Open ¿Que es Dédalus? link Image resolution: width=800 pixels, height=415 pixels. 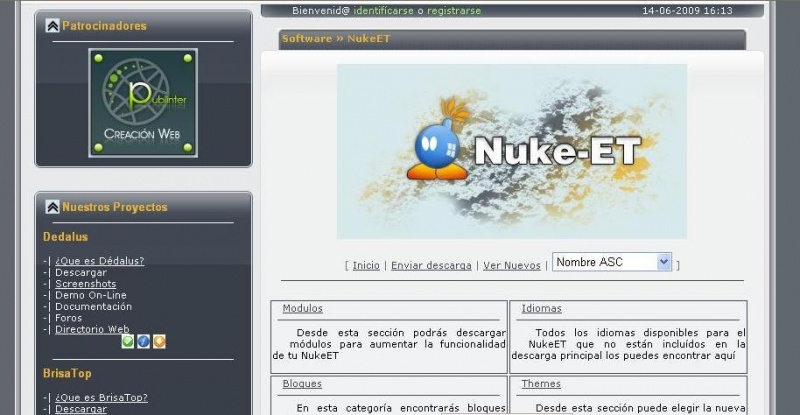click(x=99, y=261)
